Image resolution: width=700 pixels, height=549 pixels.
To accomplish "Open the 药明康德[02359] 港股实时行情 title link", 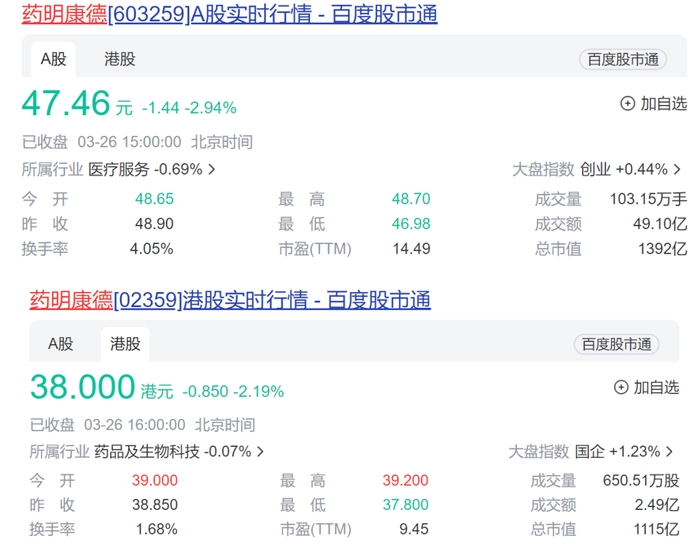I will [x=230, y=300].
